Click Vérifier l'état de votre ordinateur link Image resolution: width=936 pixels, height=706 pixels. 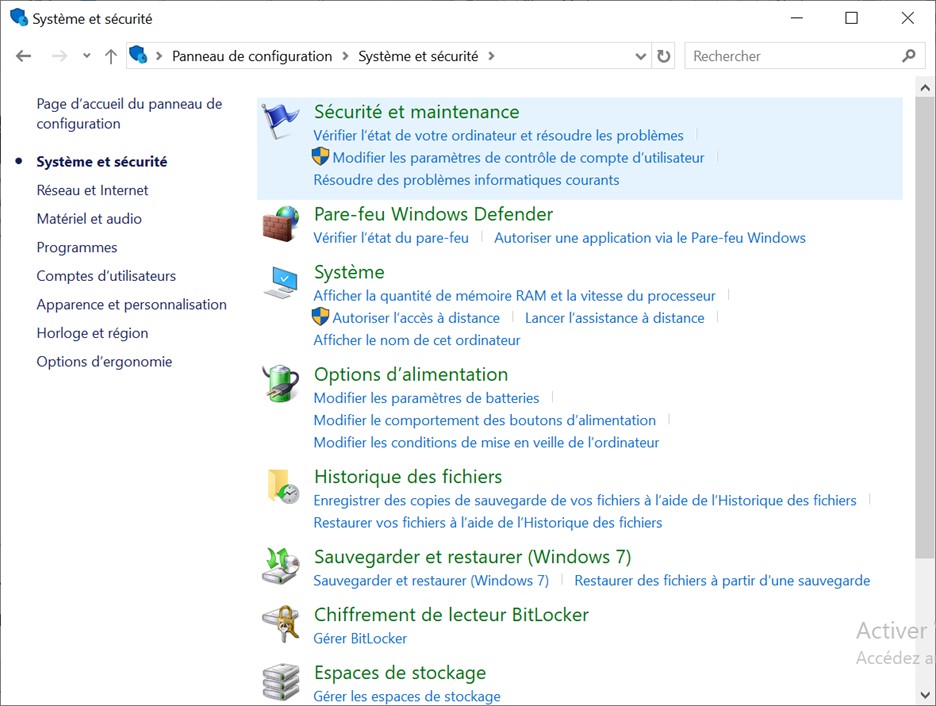498,135
